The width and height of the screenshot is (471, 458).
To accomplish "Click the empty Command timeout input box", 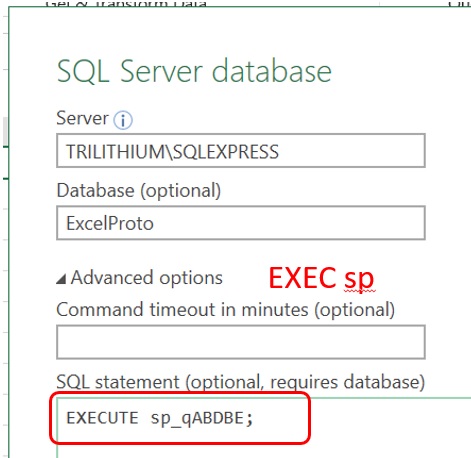I will (x=241, y=342).
